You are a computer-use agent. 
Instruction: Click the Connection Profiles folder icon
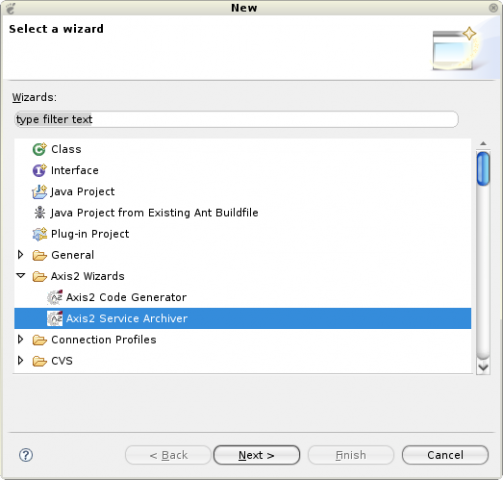(40, 340)
